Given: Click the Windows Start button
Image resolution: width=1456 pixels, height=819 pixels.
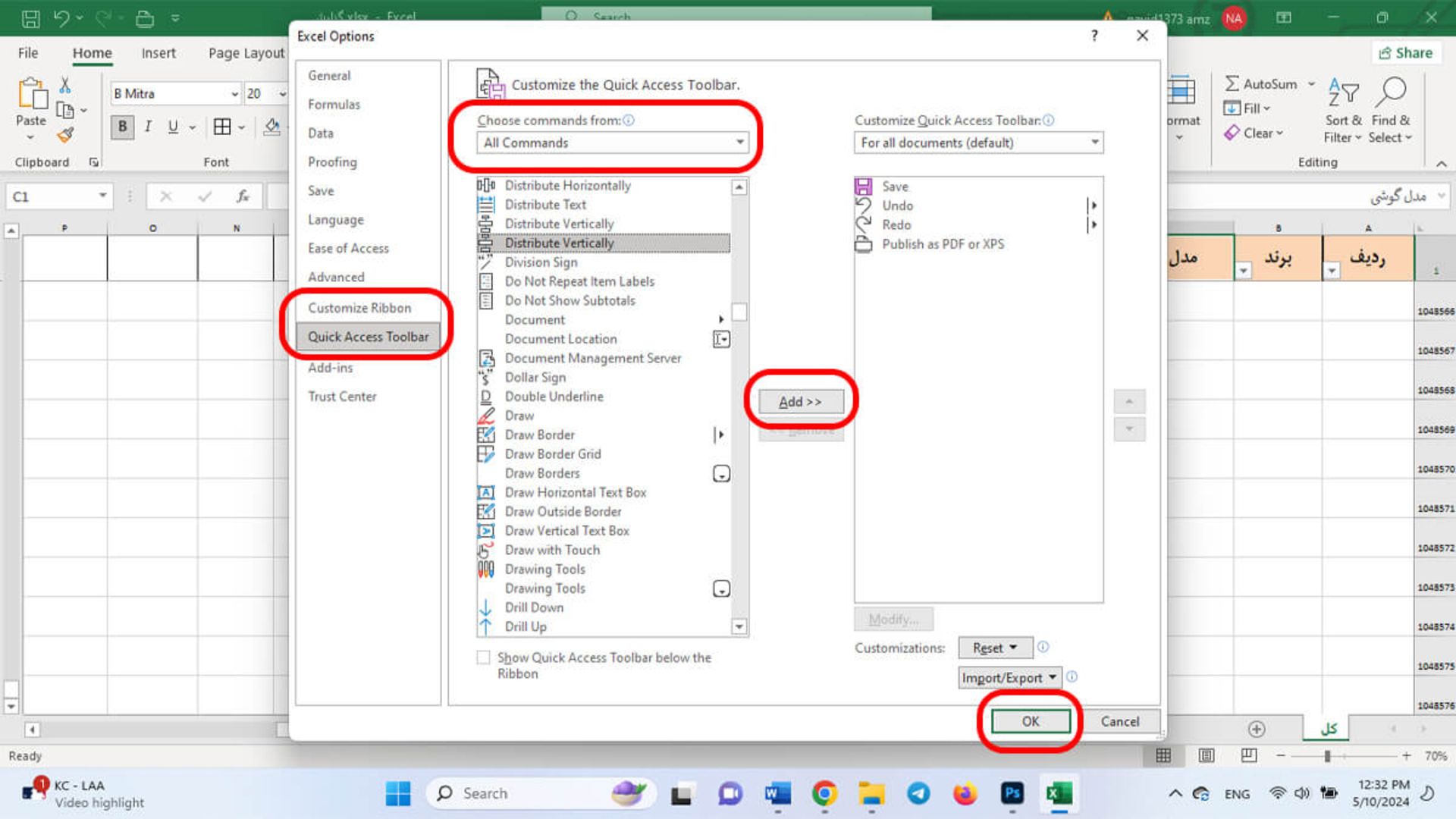Looking at the screenshot, I should point(398,793).
